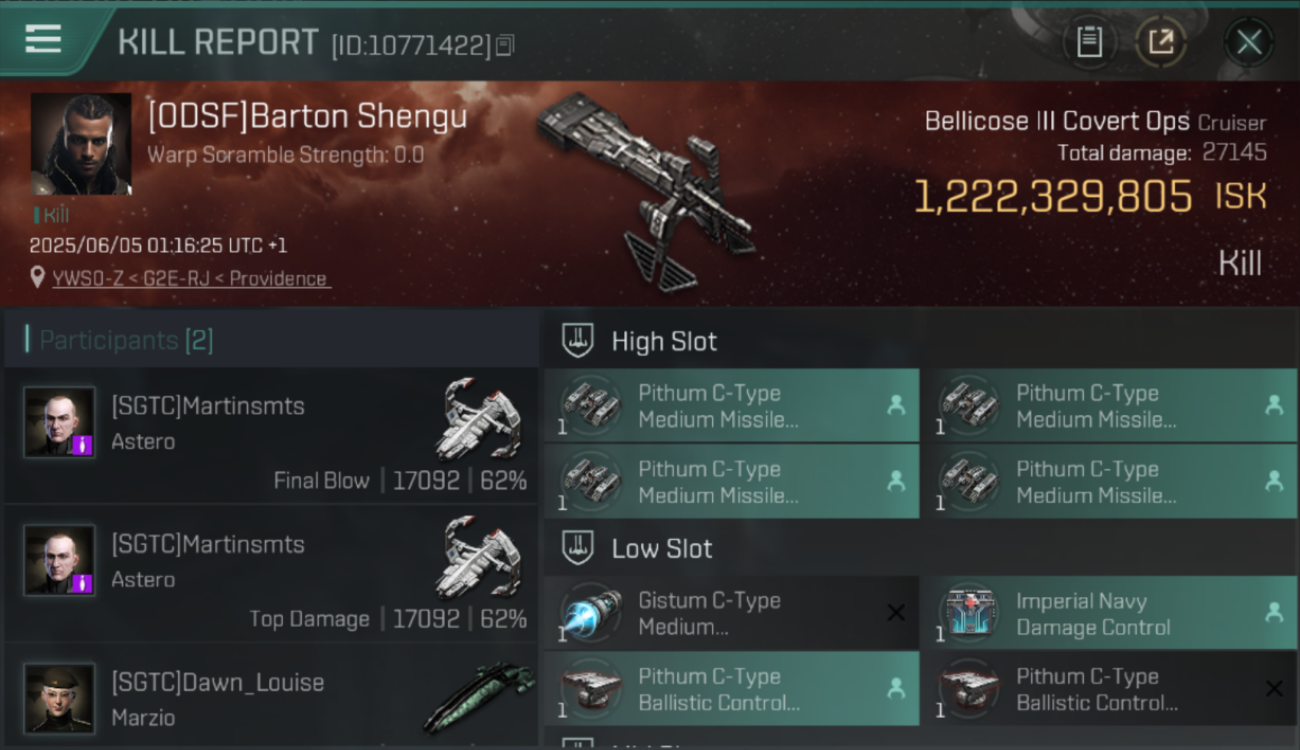Click the first Pithum C-Type Medium Missile icon

(591, 405)
